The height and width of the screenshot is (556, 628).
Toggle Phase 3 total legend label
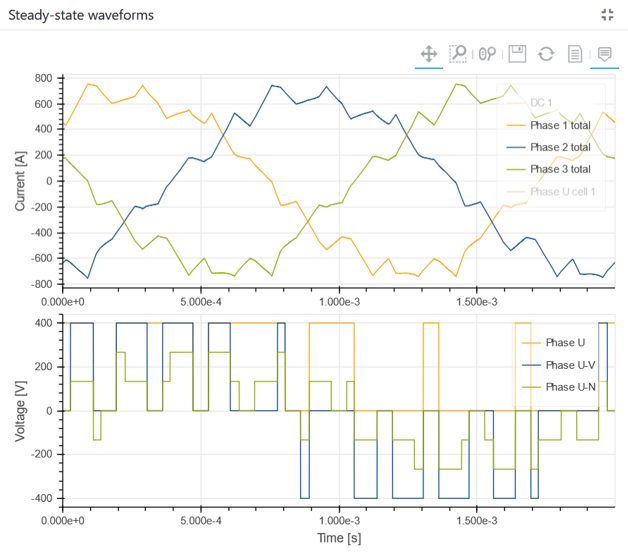[x=559, y=169]
